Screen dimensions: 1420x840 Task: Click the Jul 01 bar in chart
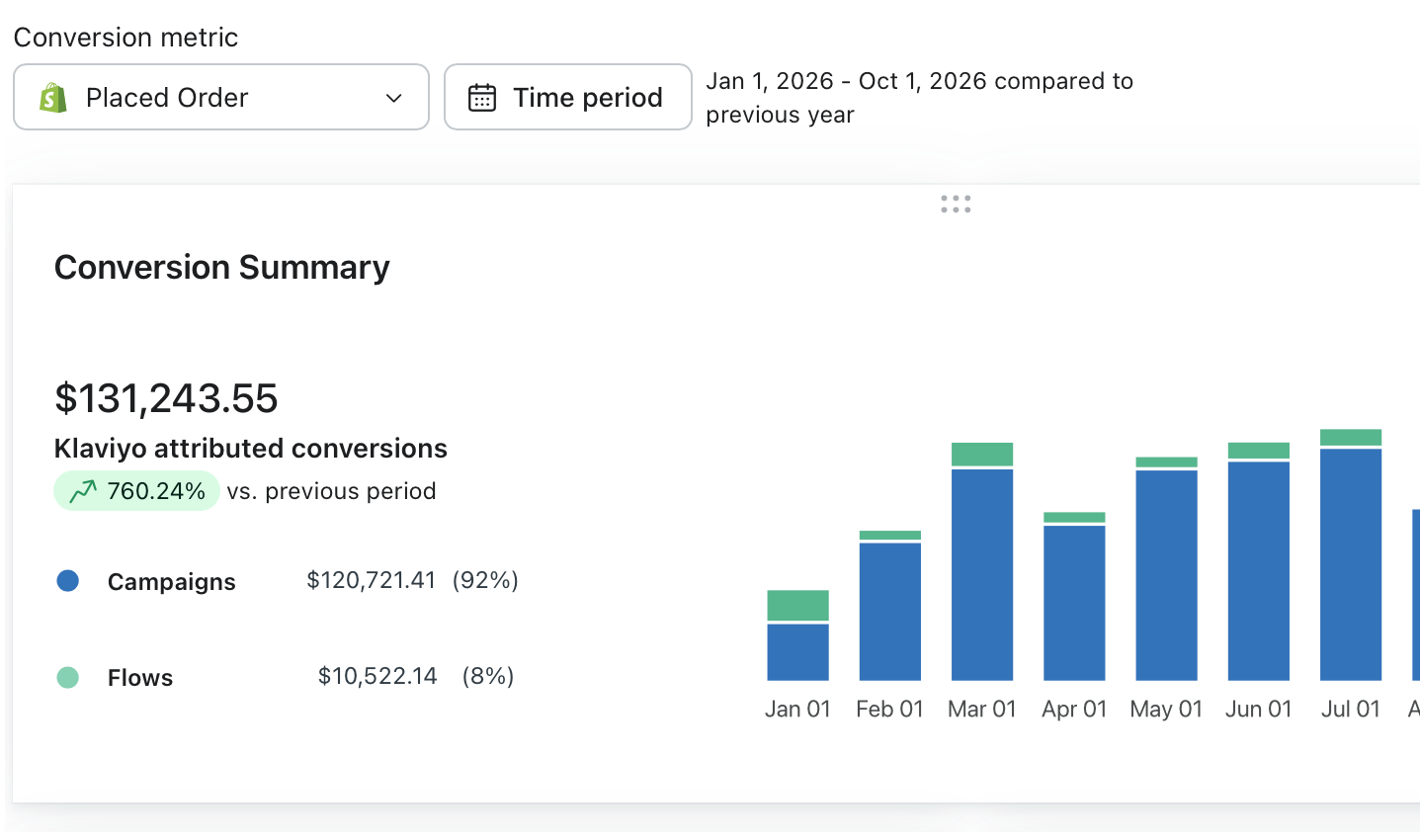click(x=1351, y=554)
